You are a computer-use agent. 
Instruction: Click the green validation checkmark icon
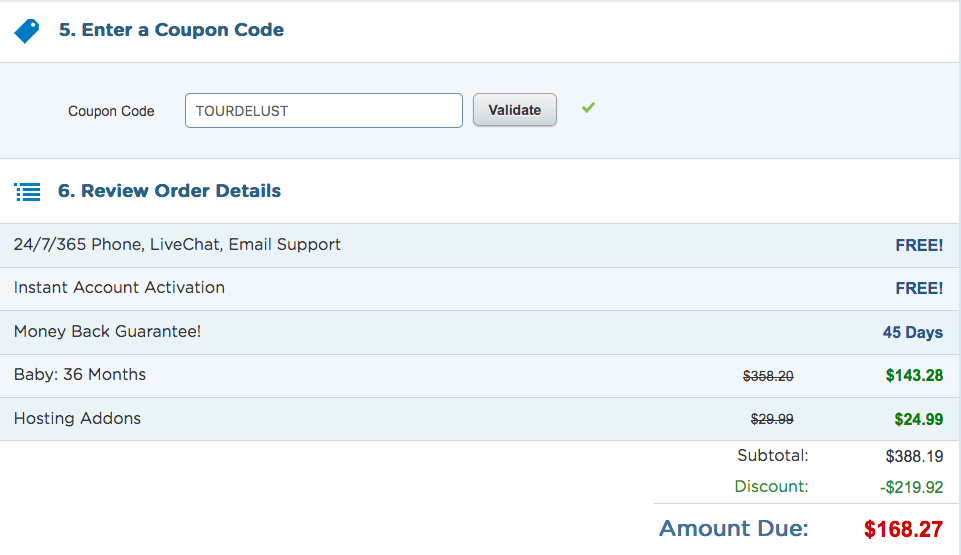(x=588, y=108)
